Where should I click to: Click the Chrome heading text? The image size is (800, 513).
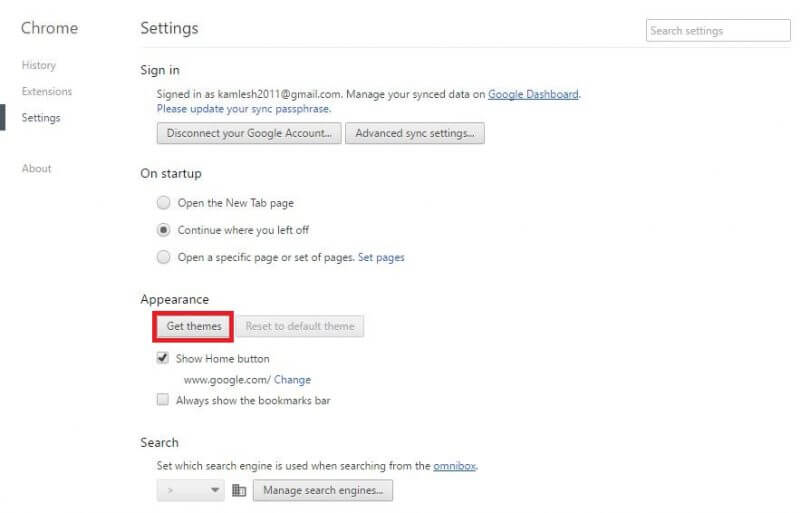pos(49,28)
